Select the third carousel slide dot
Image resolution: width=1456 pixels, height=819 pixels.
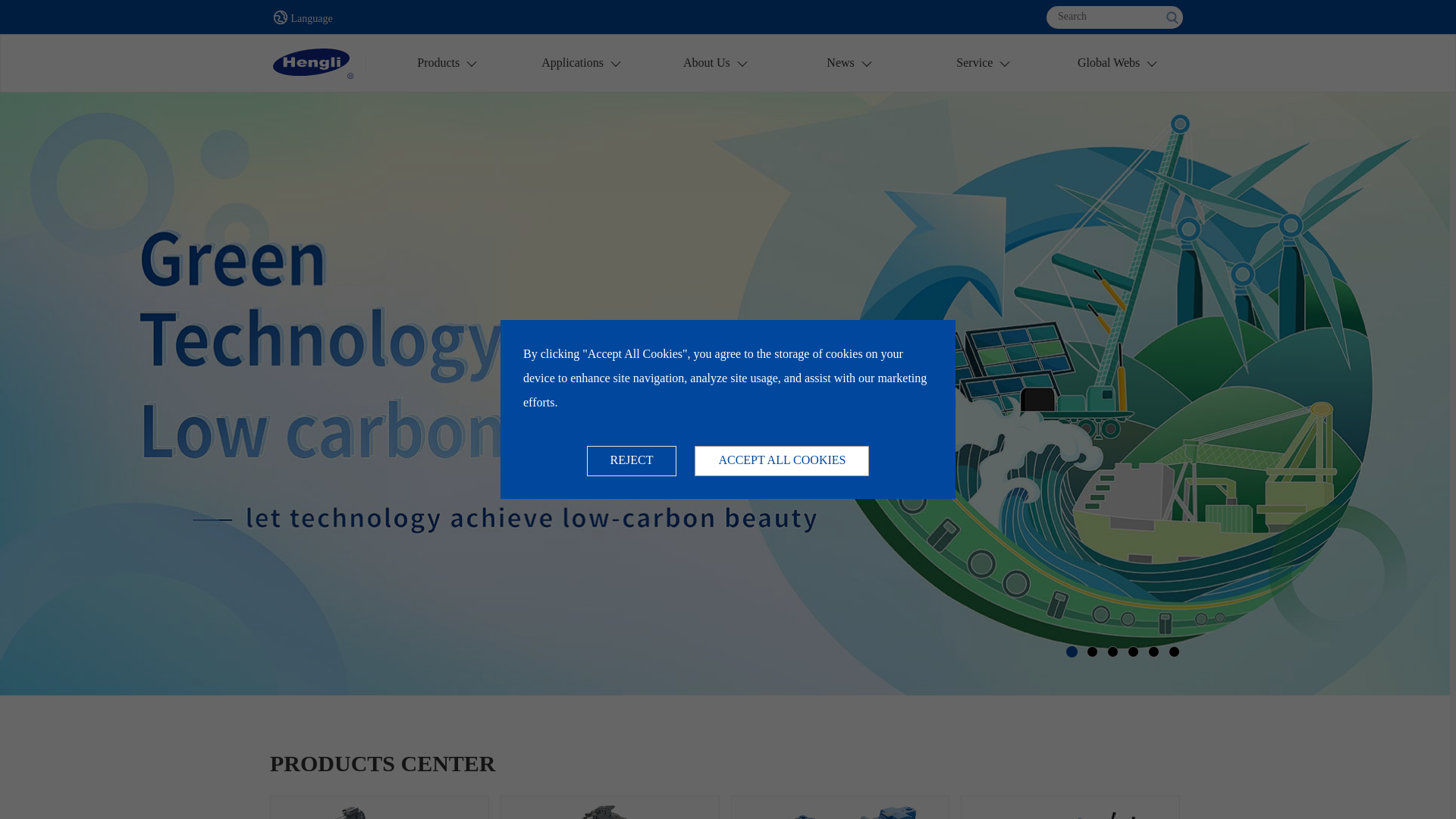[1112, 651]
